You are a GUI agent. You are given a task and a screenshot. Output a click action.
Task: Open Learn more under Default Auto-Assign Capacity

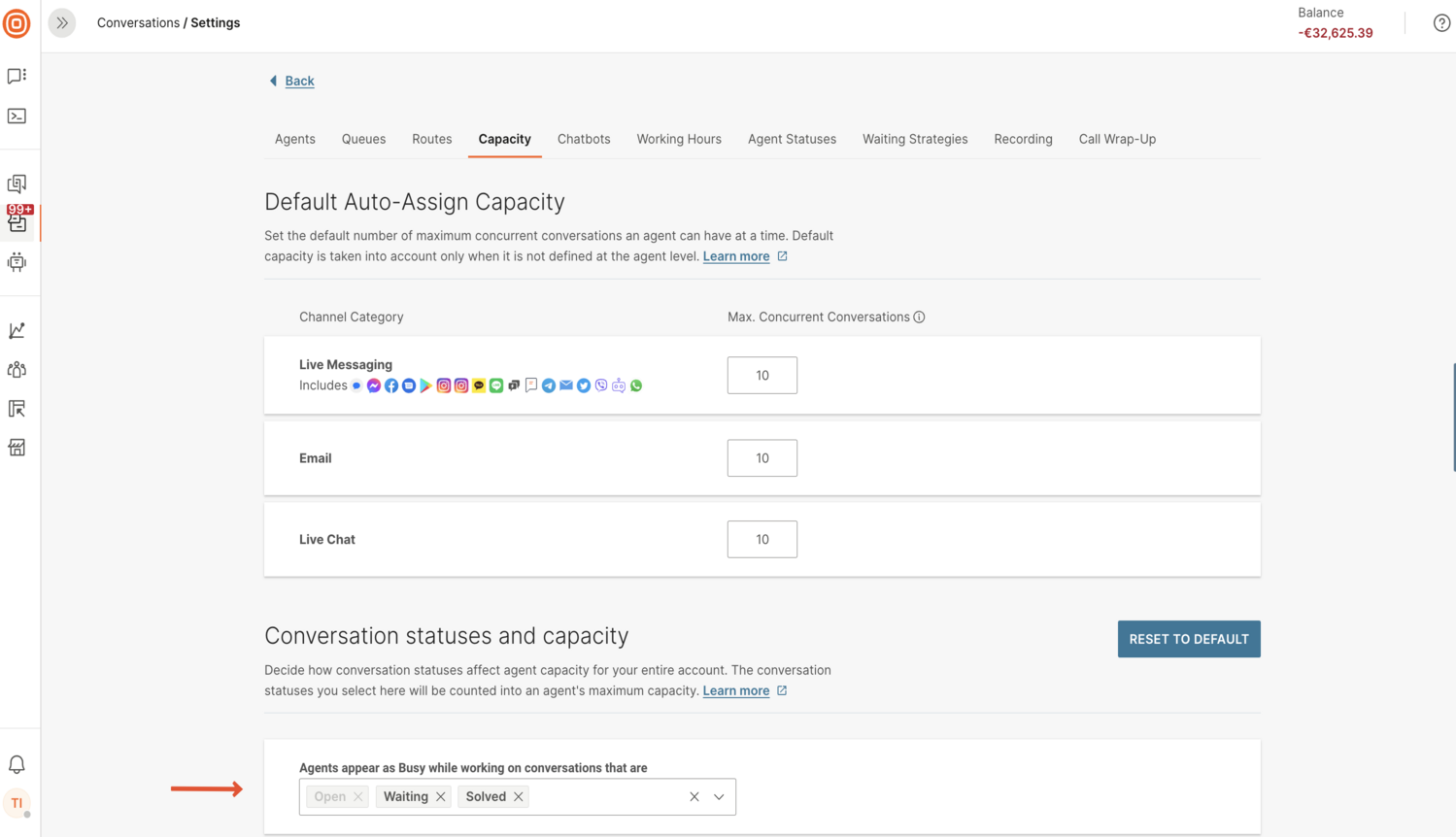pyautogui.click(x=736, y=256)
